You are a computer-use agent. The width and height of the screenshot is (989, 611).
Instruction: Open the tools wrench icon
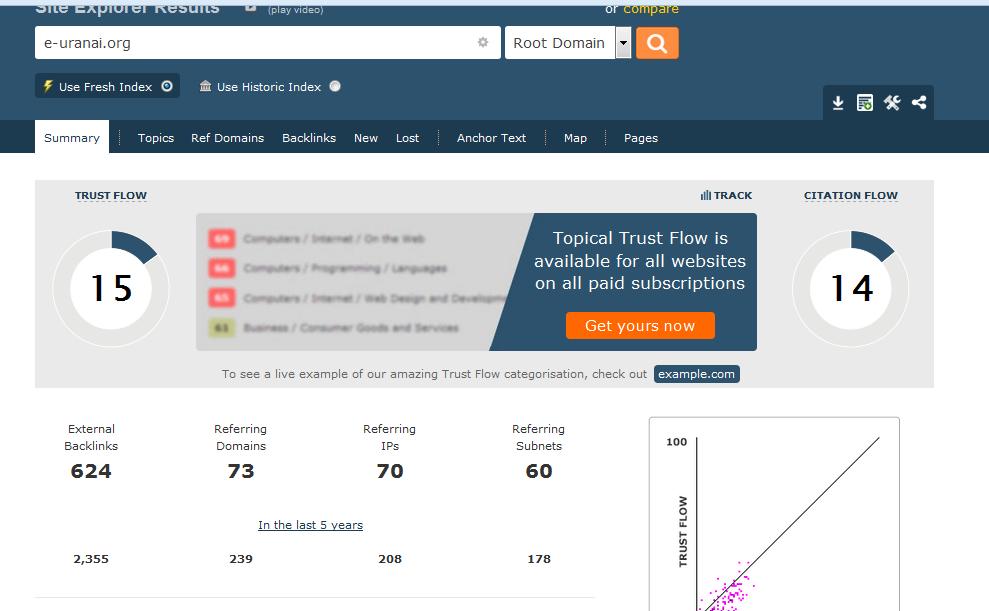pyautogui.click(x=892, y=102)
